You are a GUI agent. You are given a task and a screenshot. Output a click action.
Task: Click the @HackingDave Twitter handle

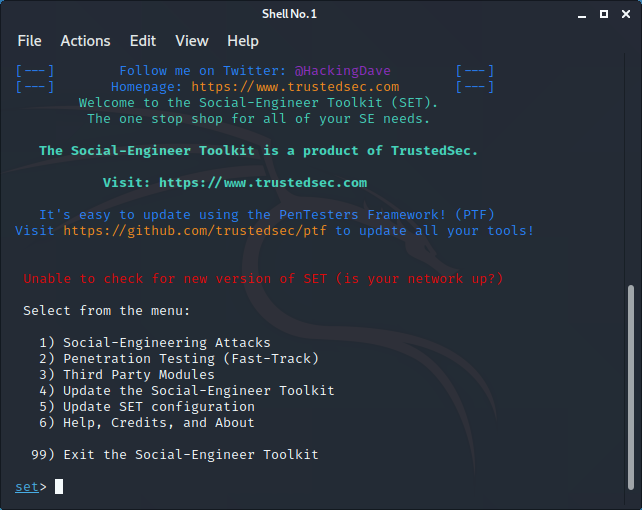coord(342,70)
